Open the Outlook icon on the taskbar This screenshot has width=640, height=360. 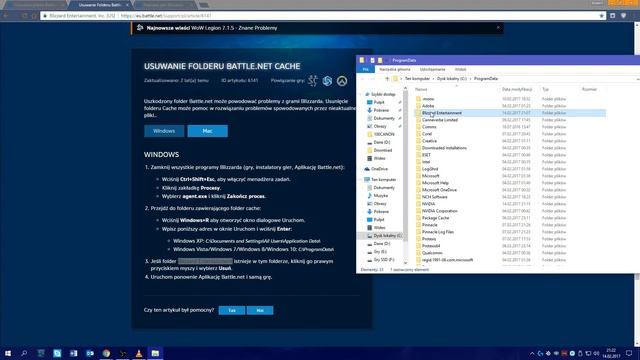click(90, 353)
